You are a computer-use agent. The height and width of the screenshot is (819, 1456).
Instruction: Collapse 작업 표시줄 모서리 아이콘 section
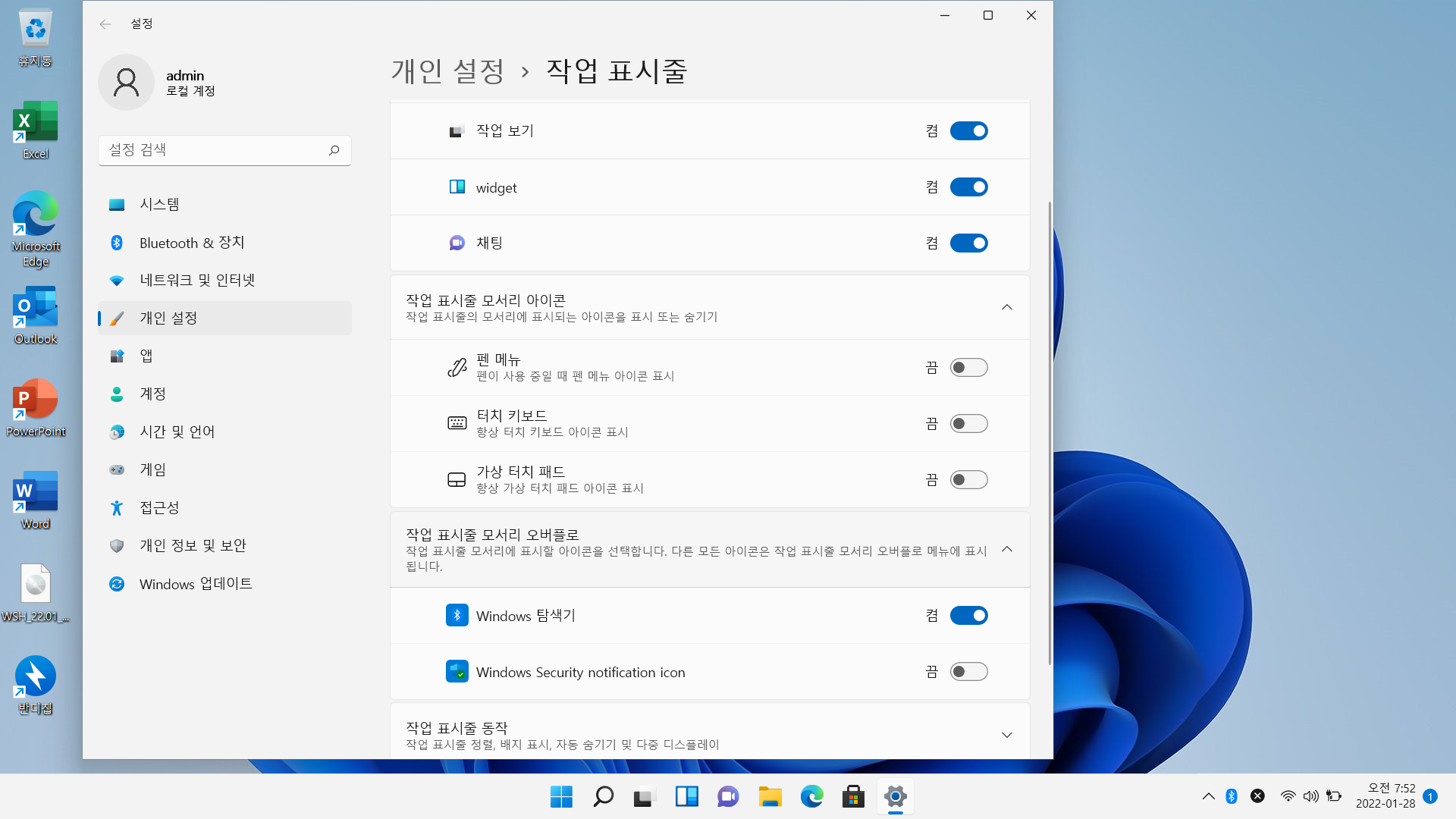pos(1006,307)
